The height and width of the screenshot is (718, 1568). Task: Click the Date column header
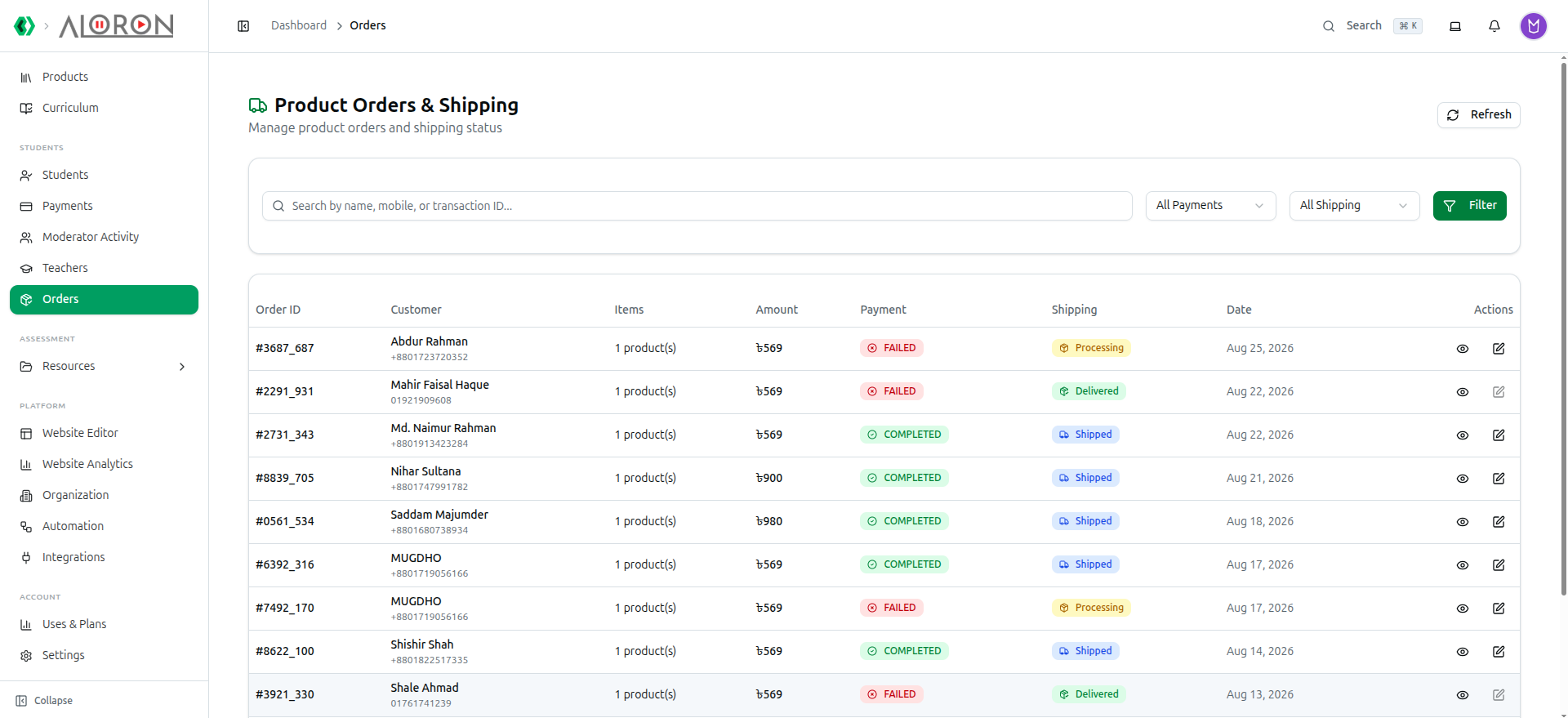[1238, 310]
